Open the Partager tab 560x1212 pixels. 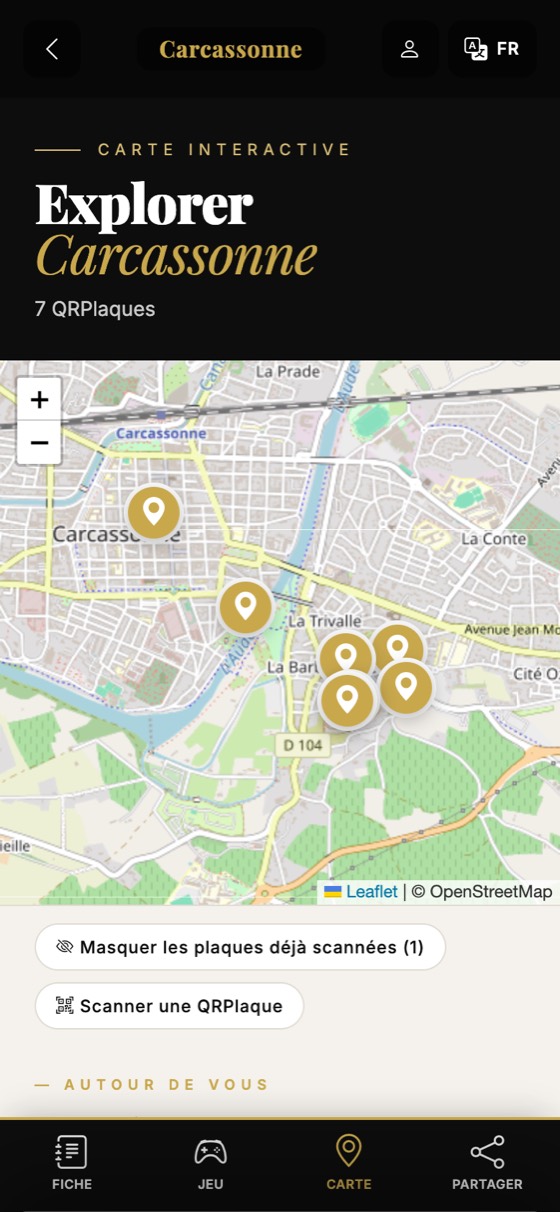(487, 1162)
